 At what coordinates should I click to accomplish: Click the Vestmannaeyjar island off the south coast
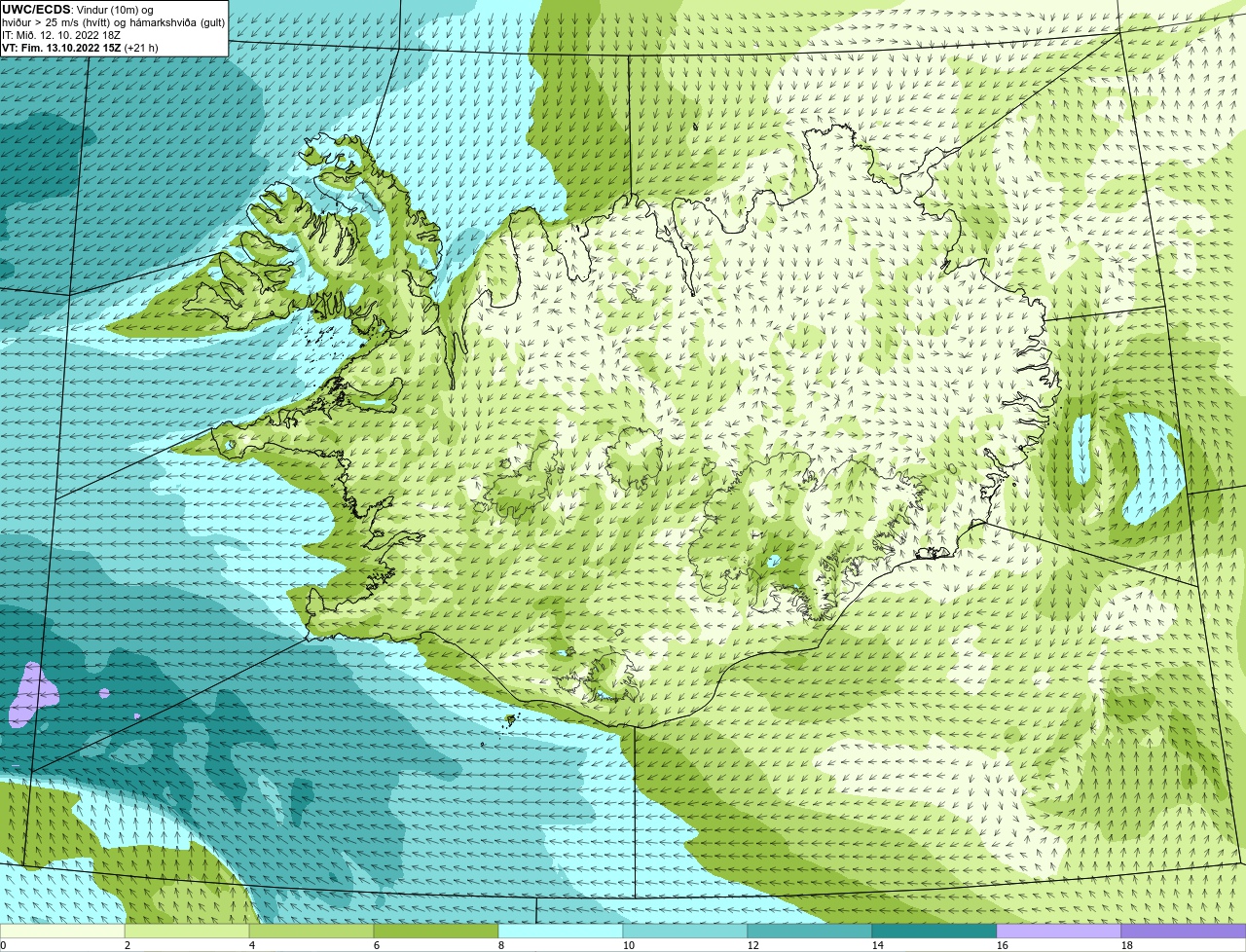pyautogui.click(x=510, y=720)
